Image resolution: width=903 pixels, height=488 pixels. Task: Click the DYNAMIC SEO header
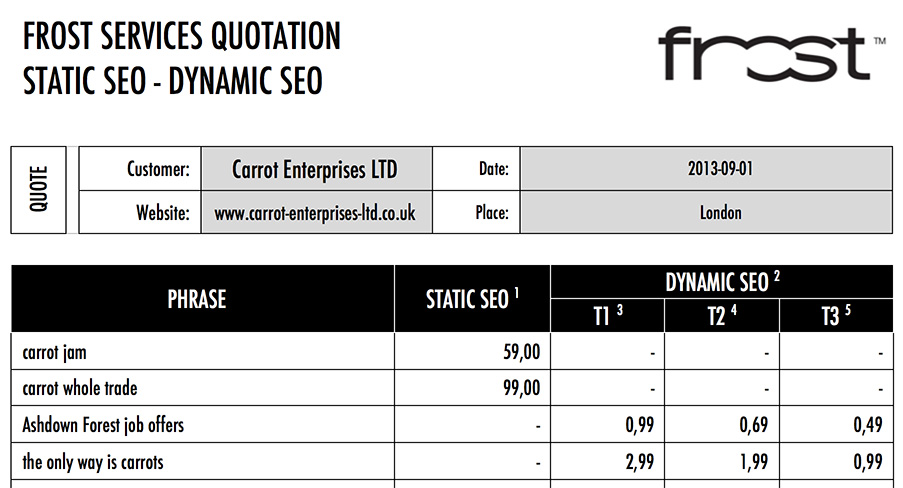coord(722,282)
